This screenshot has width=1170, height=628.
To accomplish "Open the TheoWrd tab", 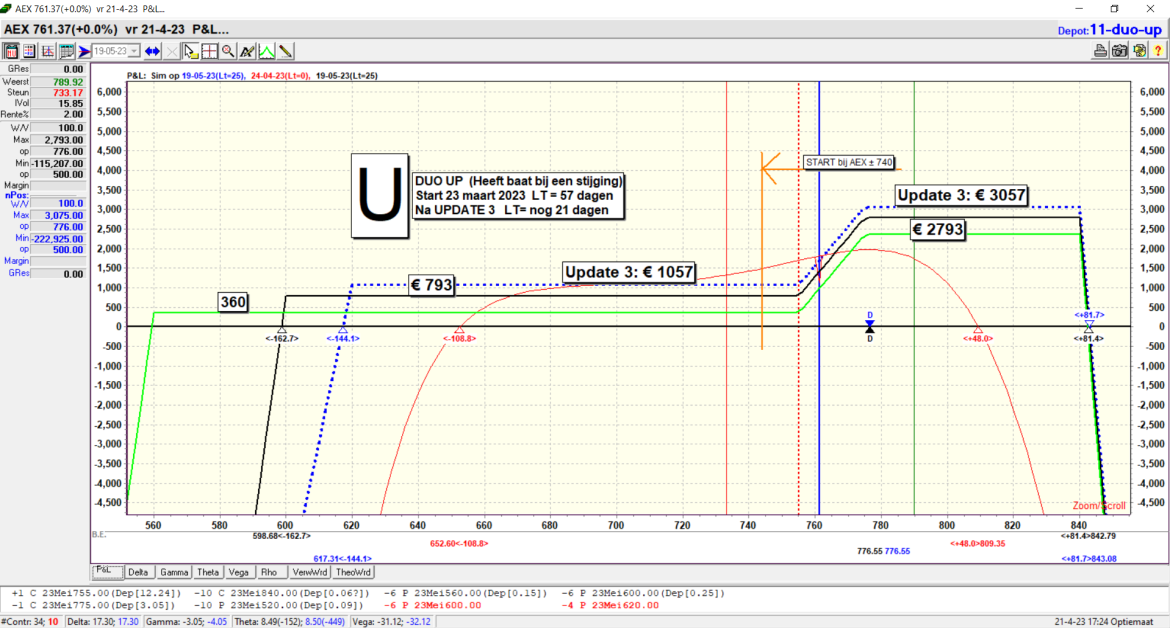I will pos(353,572).
